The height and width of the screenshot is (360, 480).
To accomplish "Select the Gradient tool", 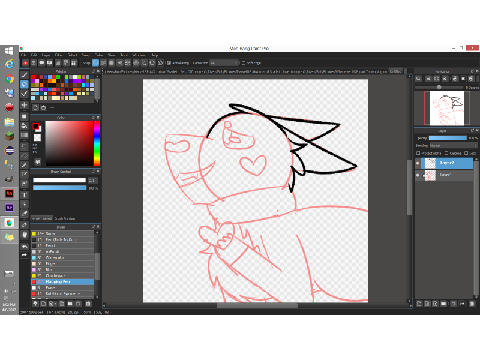I will tap(24, 135).
